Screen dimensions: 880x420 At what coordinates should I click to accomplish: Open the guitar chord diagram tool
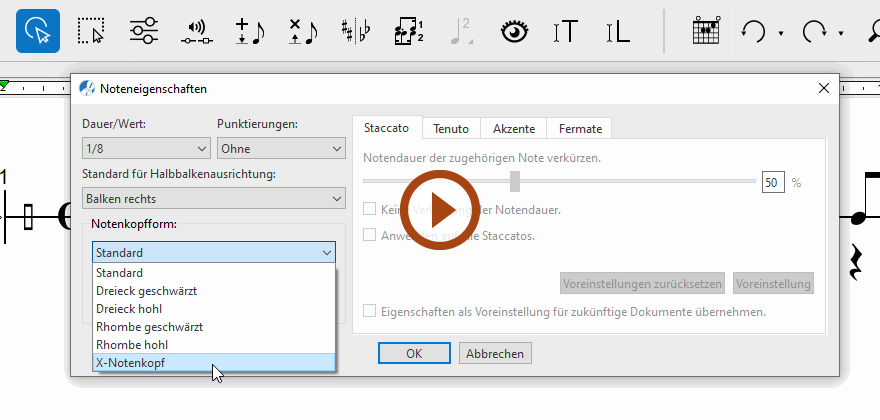point(707,31)
